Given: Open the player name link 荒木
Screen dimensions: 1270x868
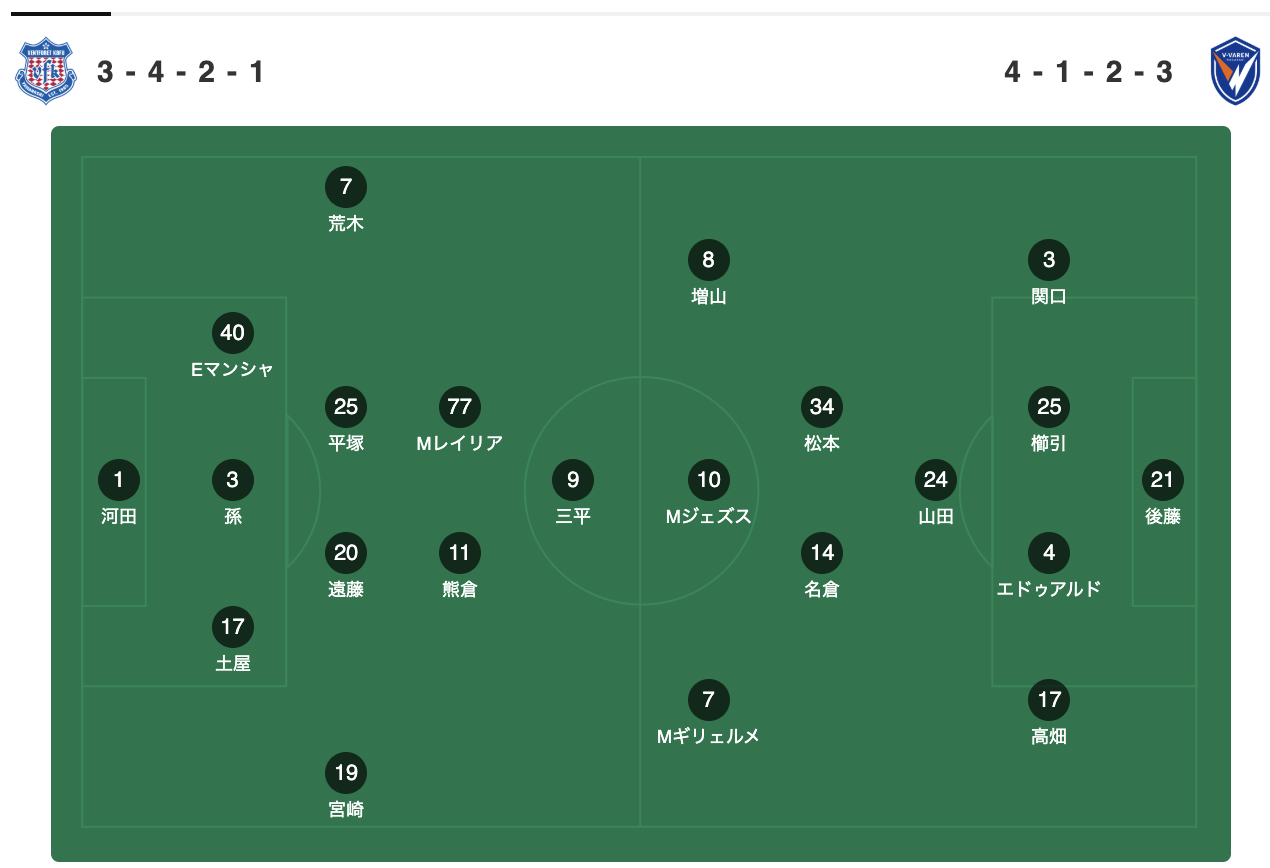Looking at the screenshot, I should click(x=346, y=224).
